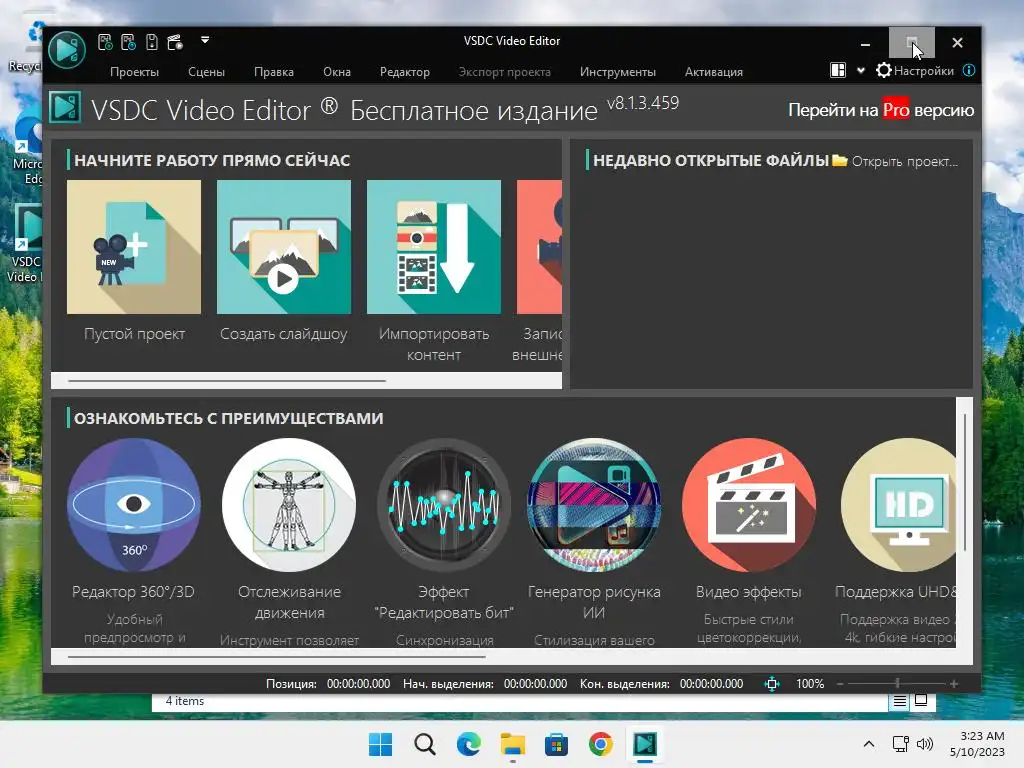Viewport: 1024px width, 768px height.
Task: Click the second quick-access icon with blue badge
Action: [128, 42]
